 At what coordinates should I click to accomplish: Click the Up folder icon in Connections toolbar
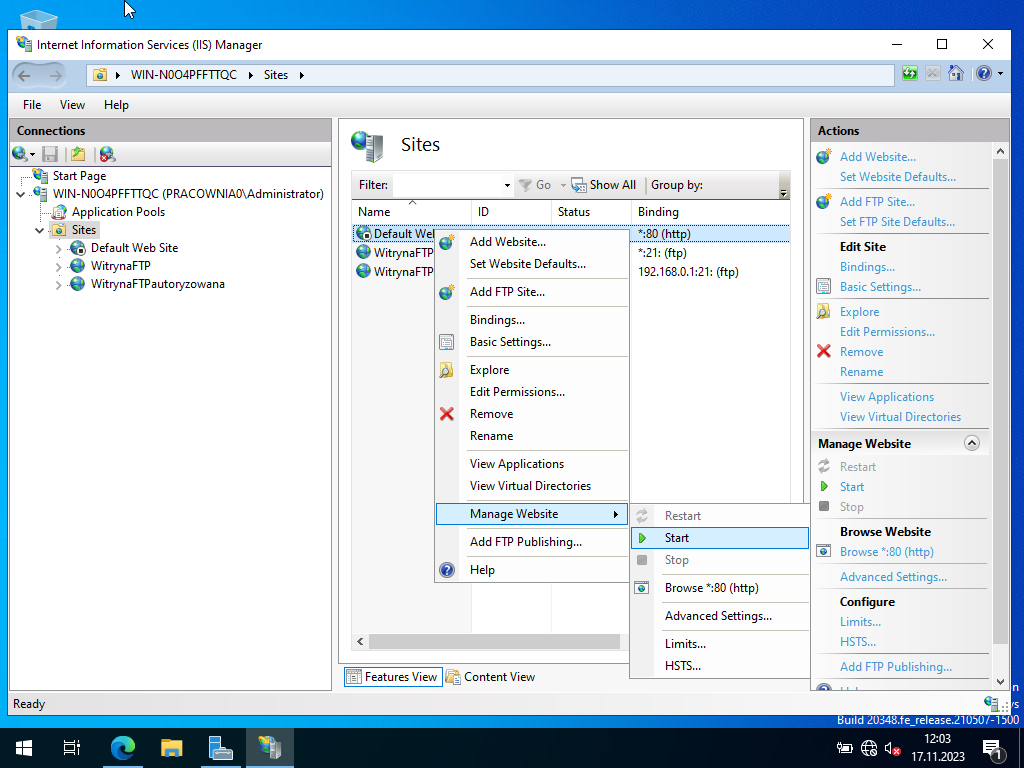78,154
